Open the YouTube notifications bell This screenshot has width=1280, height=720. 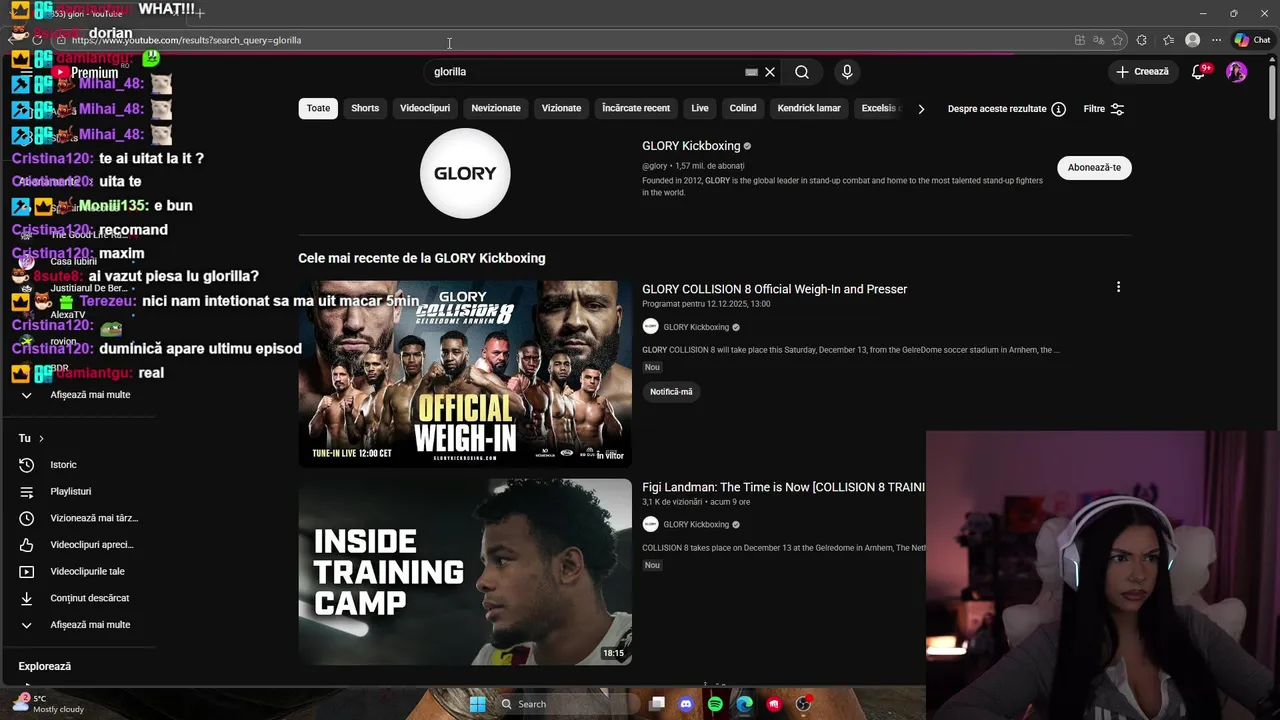click(1199, 72)
